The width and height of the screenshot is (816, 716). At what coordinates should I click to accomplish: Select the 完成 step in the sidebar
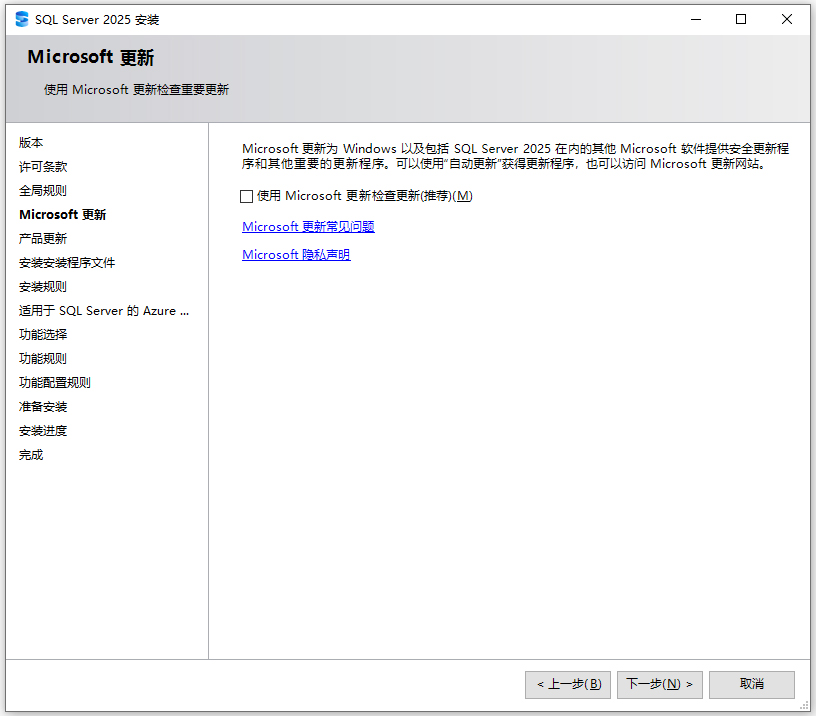pos(31,455)
